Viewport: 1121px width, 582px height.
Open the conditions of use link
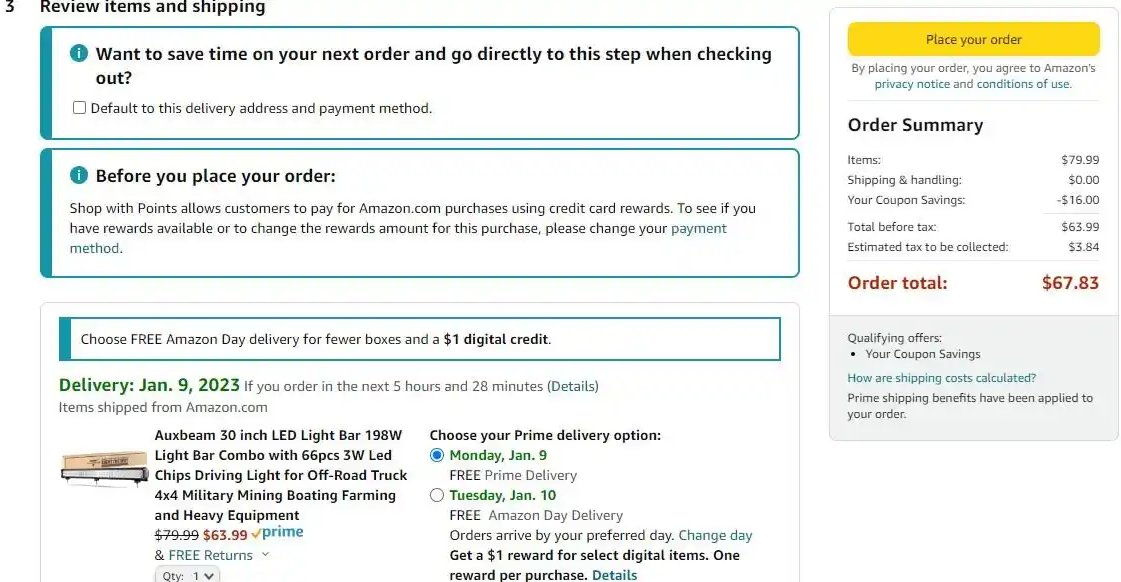[x=1023, y=84]
